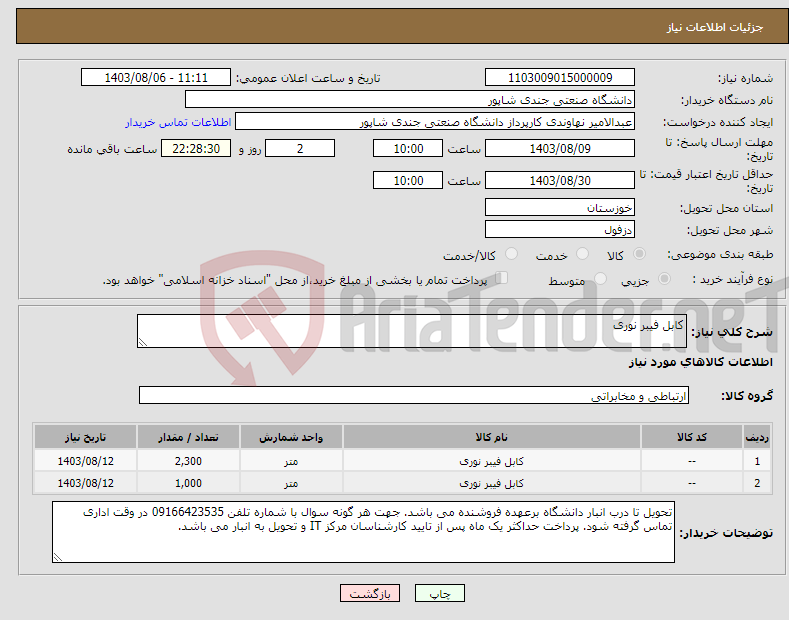The width and height of the screenshot is (789, 620).
Task: Click the شماره نیاز field 1103009015000009
Action: coord(560,78)
